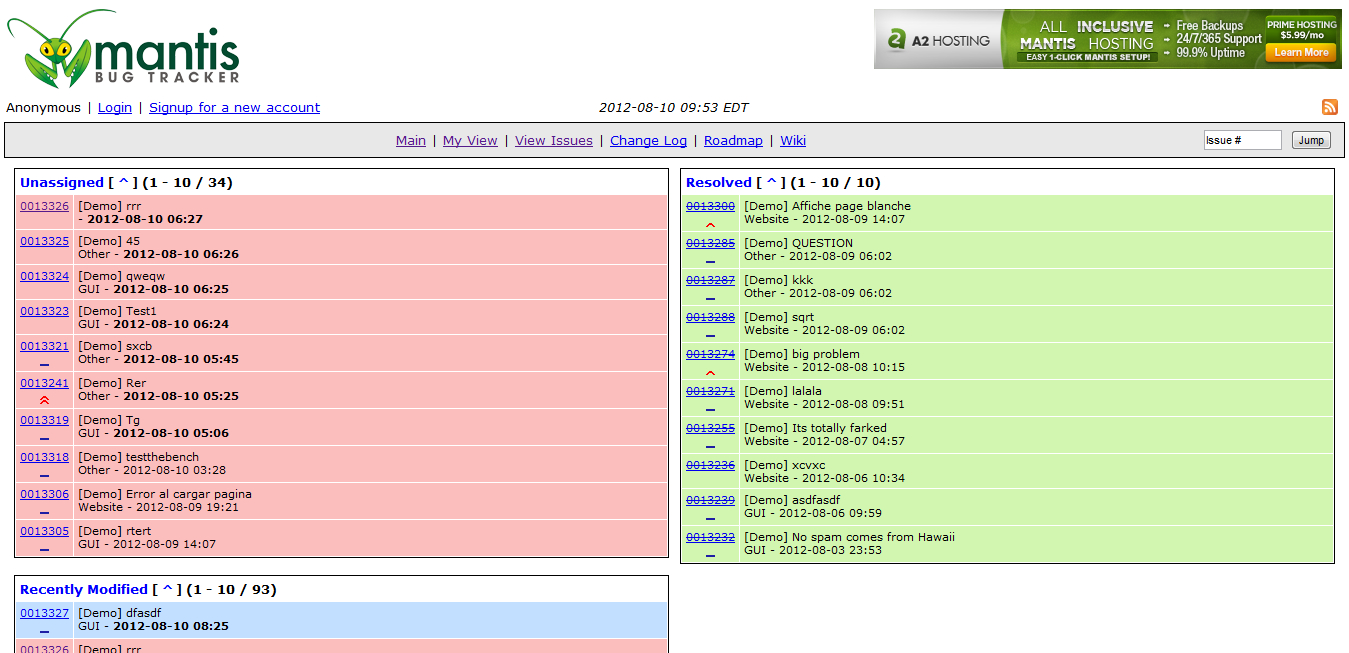Collapse Resolved section with caret link
This screenshot has height=653, width=1349.
coord(771,182)
